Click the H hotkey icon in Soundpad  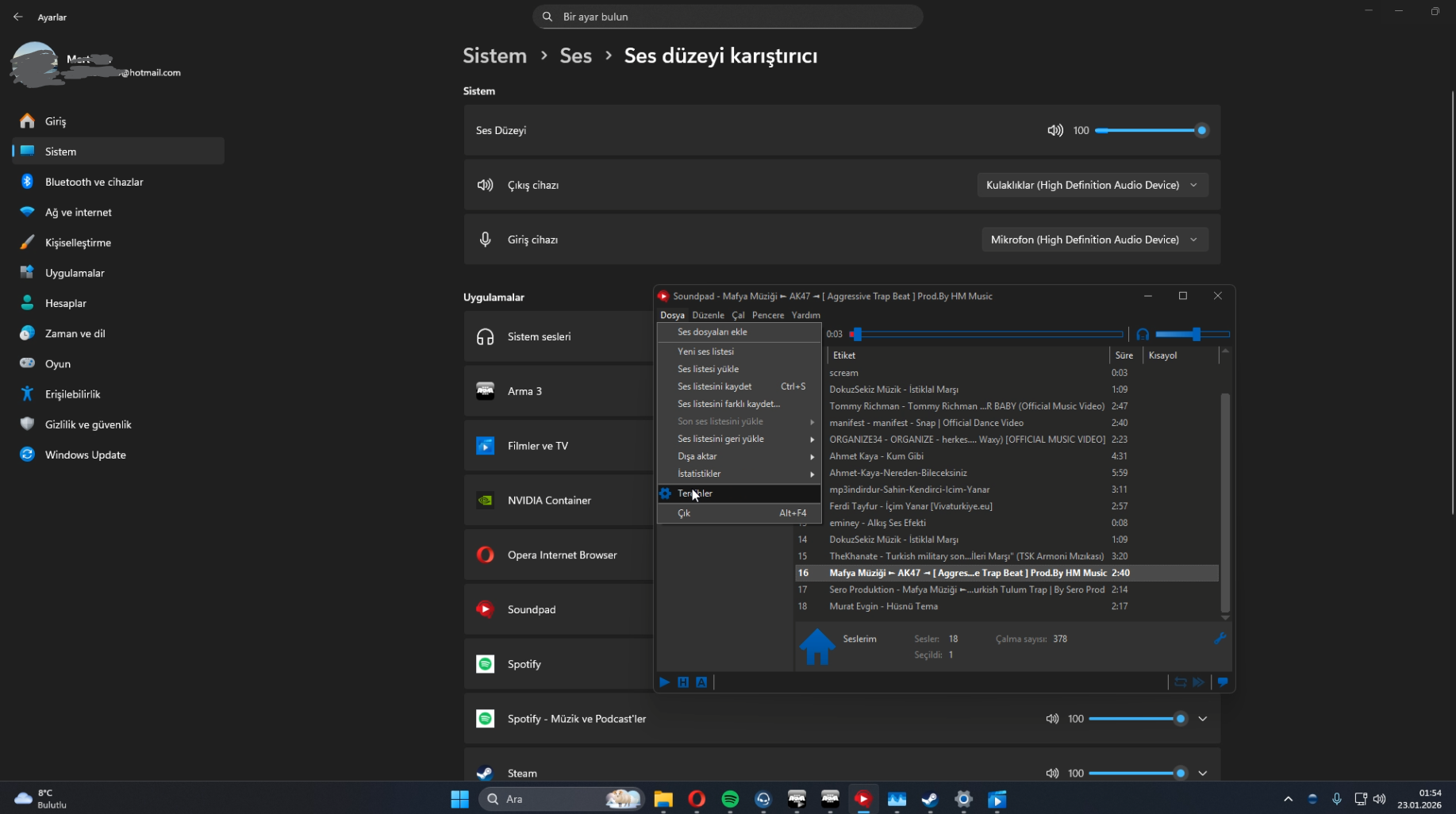coord(683,682)
